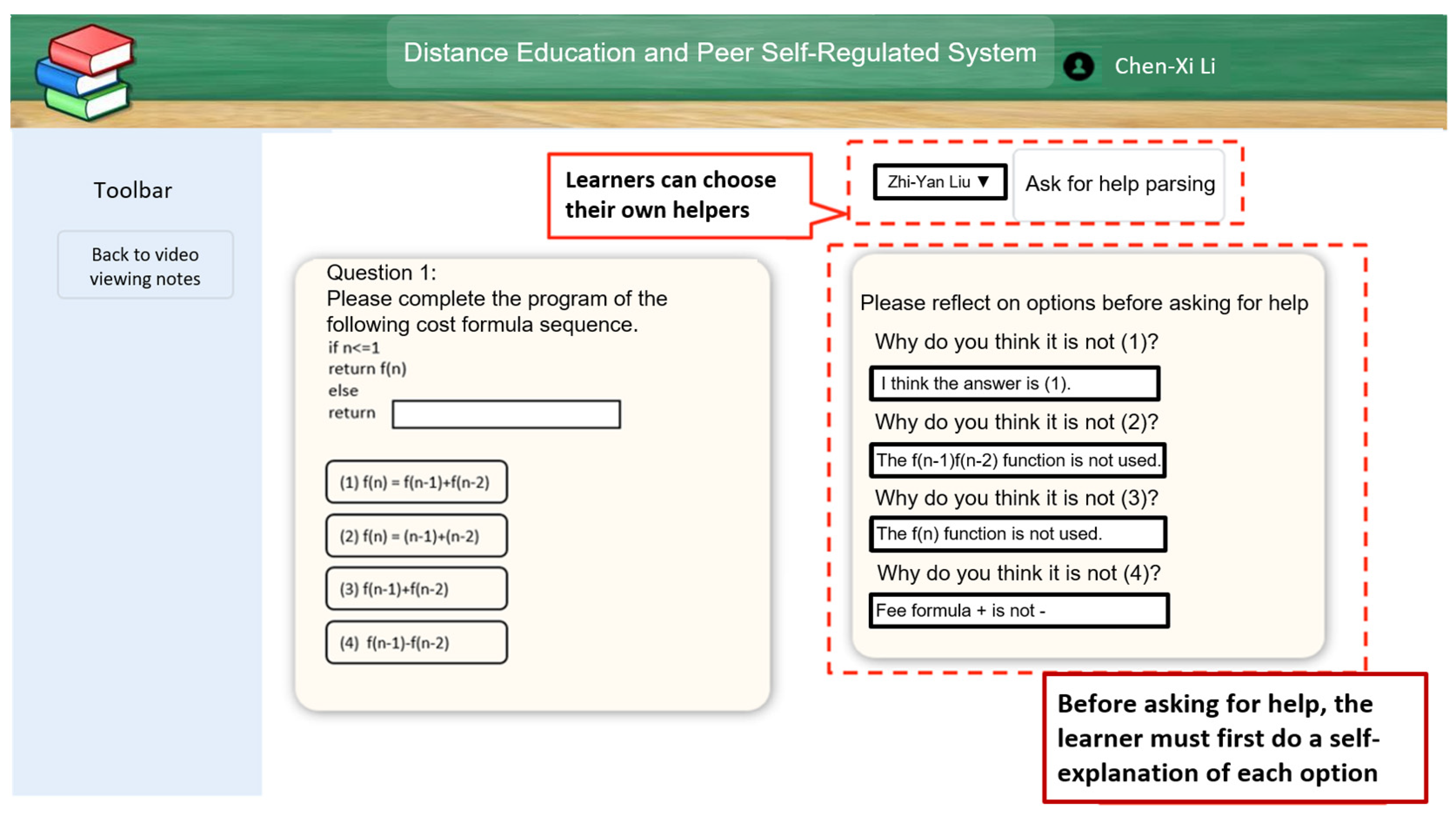Click the Distance Education system title banner
The width and height of the screenshot is (1456, 816).
point(720,53)
